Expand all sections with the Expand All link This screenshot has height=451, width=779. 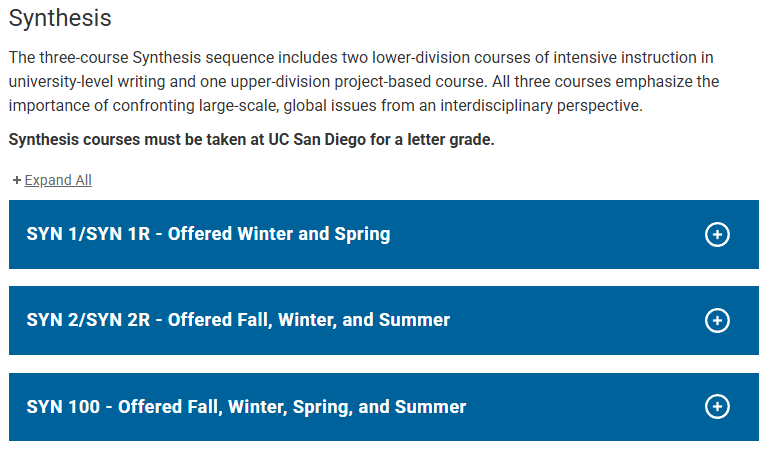58,180
